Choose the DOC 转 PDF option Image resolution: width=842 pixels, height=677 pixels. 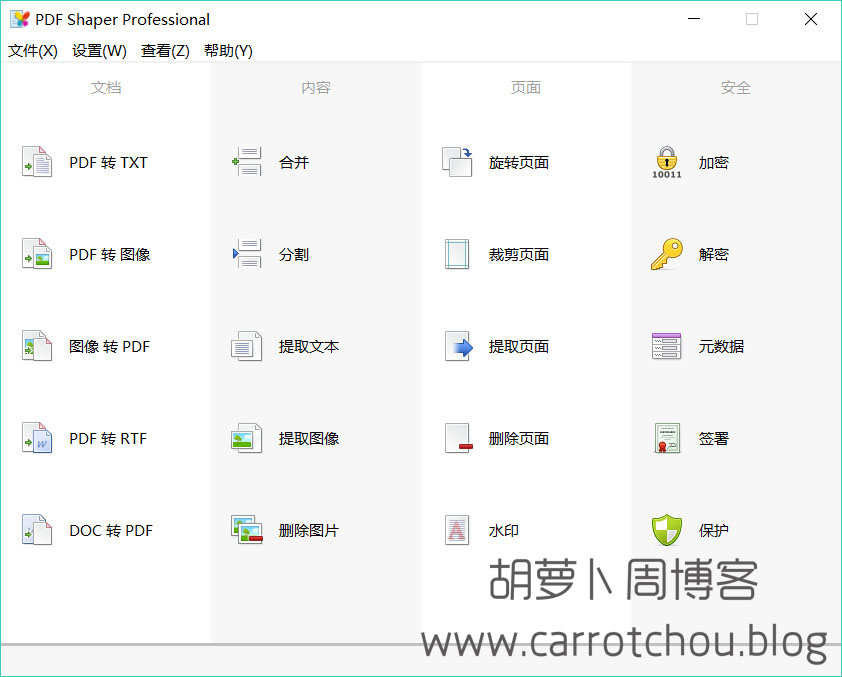tap(111, 531)
